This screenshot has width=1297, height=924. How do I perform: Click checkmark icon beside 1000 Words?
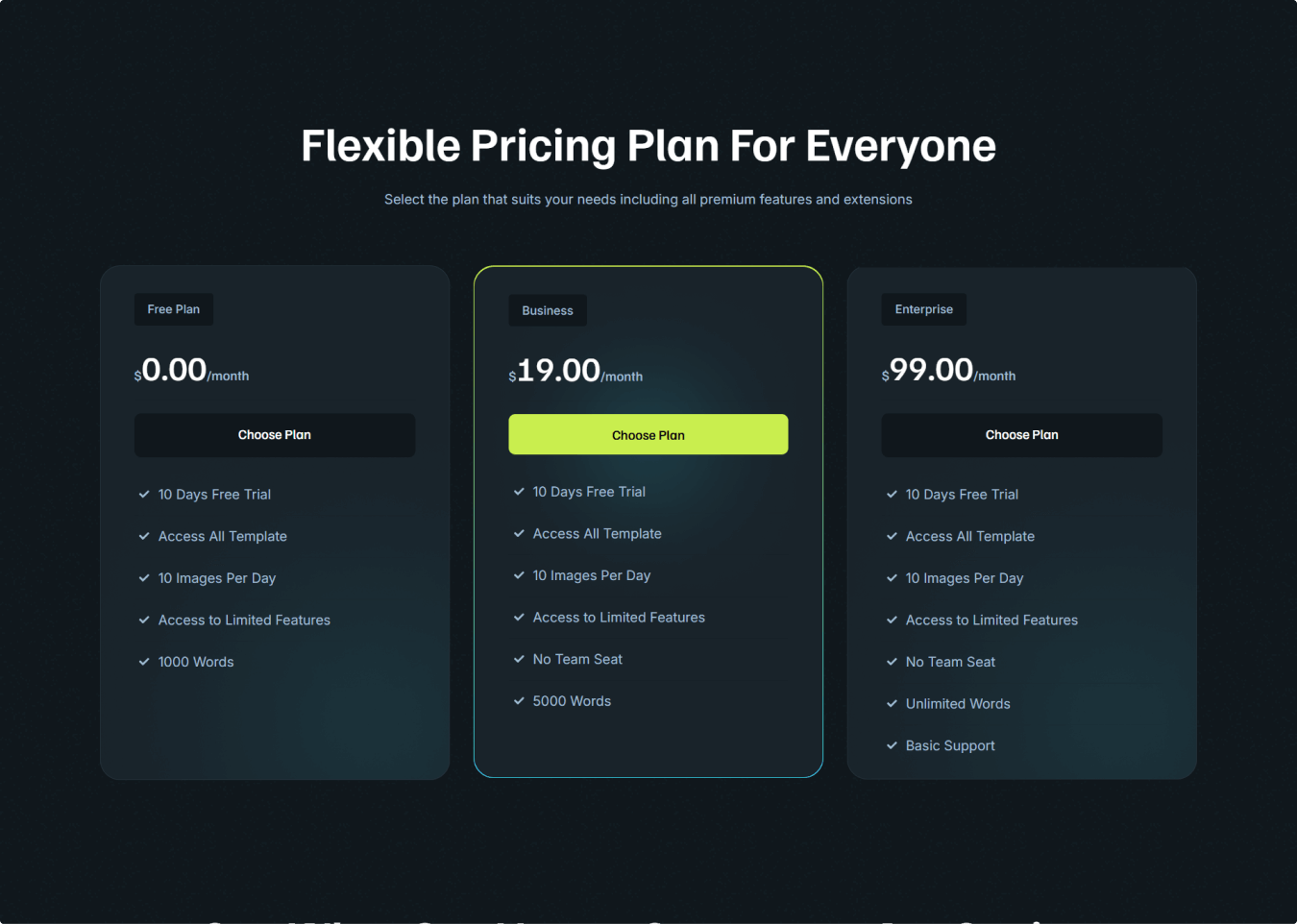(144, 662)
